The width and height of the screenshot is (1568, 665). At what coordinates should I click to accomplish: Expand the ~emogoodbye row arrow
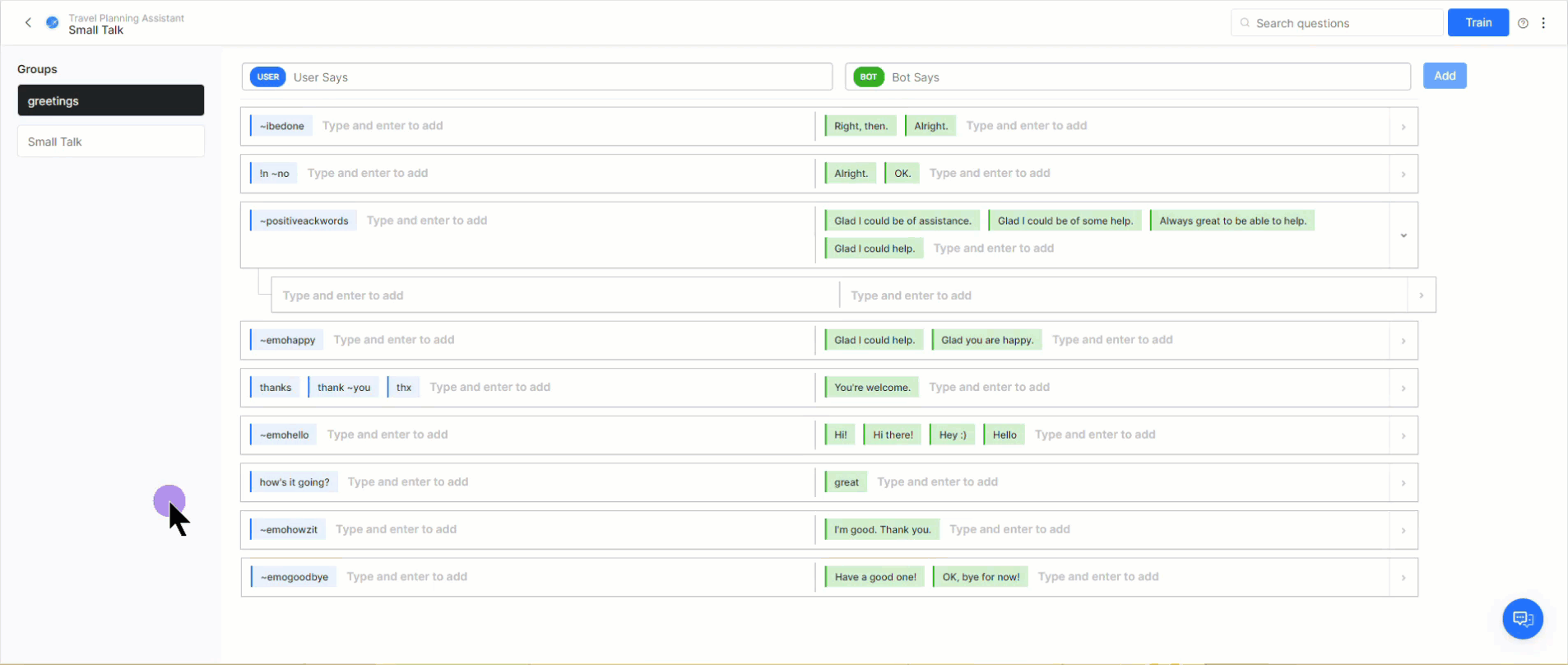1403,578
